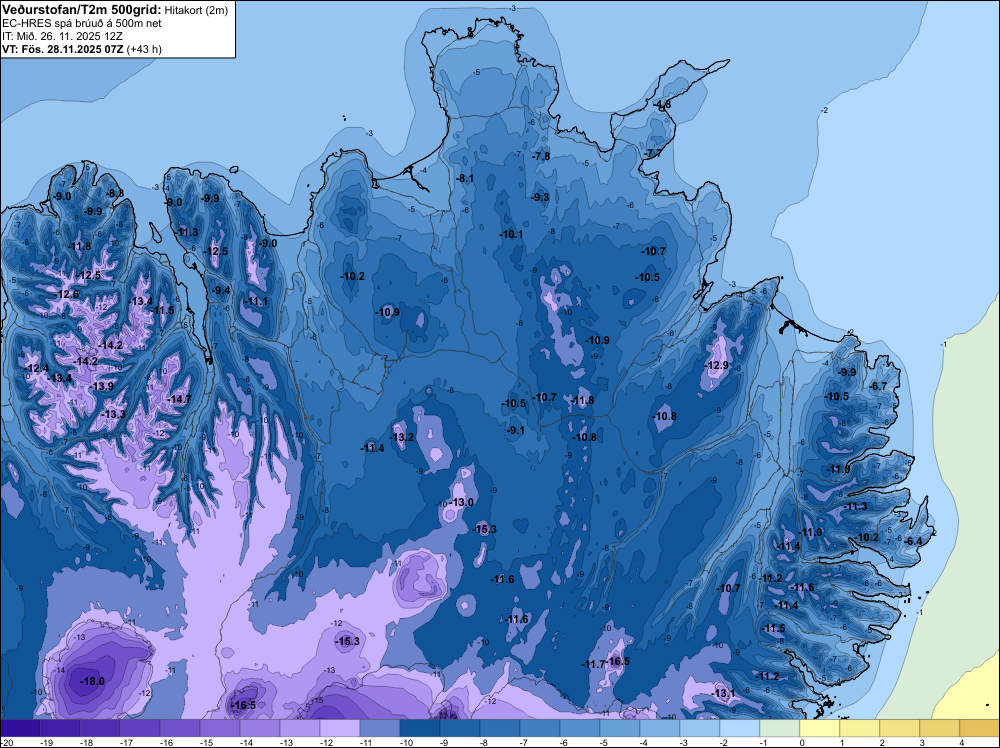
Task: Select the map title 'Veðurstofan/T2m 500grid:'
Action: click(81, 10)
